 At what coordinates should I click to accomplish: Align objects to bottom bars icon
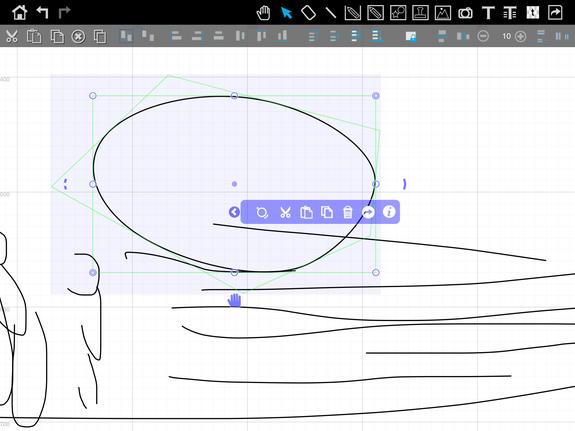click(x=282, y=36)
